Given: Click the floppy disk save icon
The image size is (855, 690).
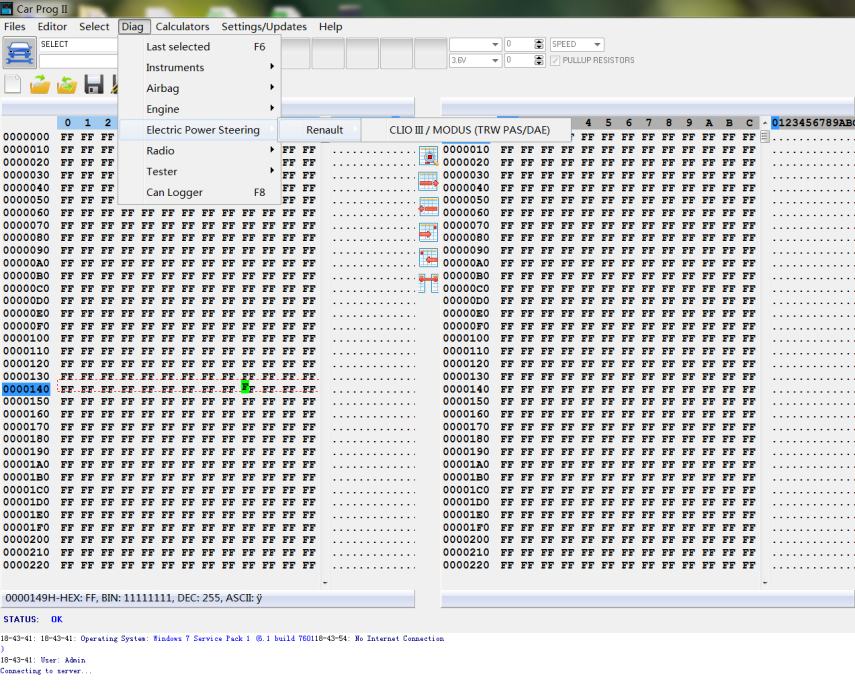Looking at the screenshot, I should tap(94, 85).
